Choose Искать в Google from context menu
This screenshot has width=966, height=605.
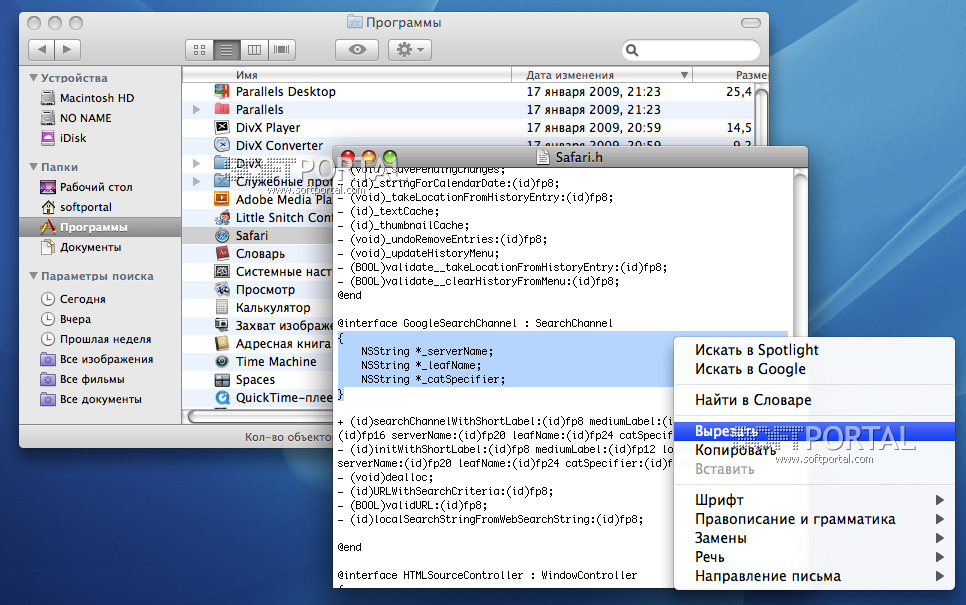(814, 369)
